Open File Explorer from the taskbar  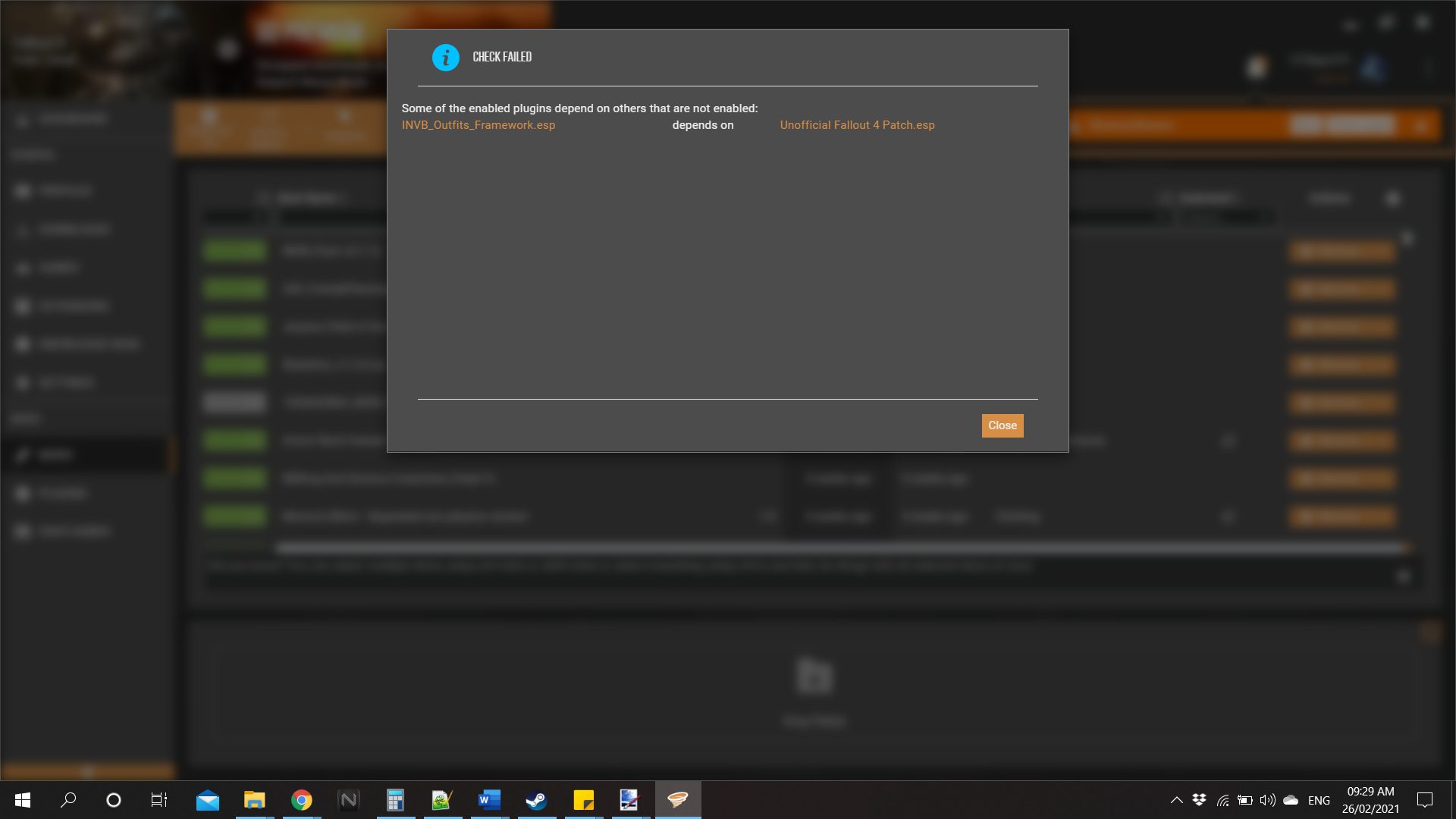[254, 800]
